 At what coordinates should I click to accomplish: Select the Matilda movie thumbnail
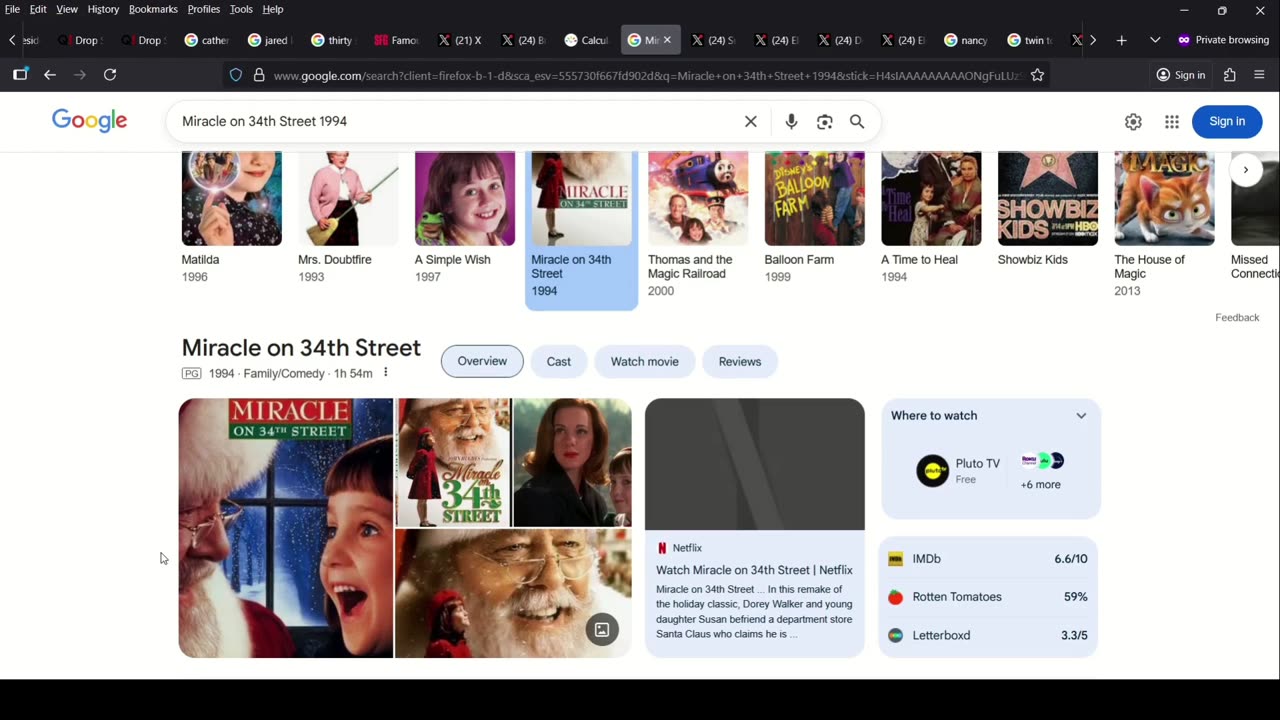[231, 199]
